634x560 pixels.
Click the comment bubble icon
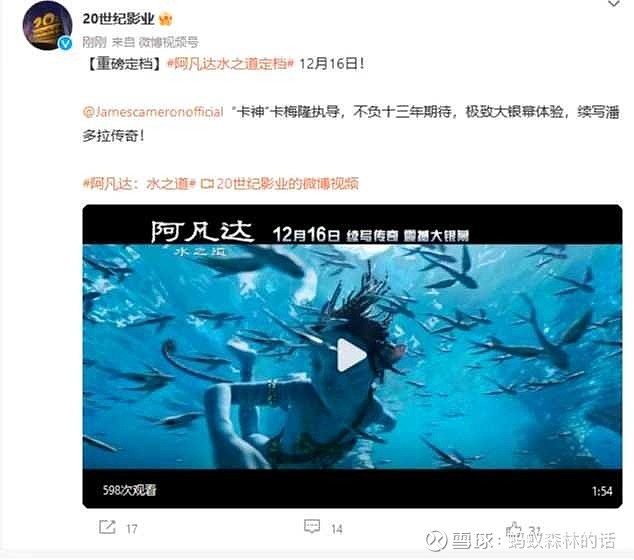(x=312, y=526)
